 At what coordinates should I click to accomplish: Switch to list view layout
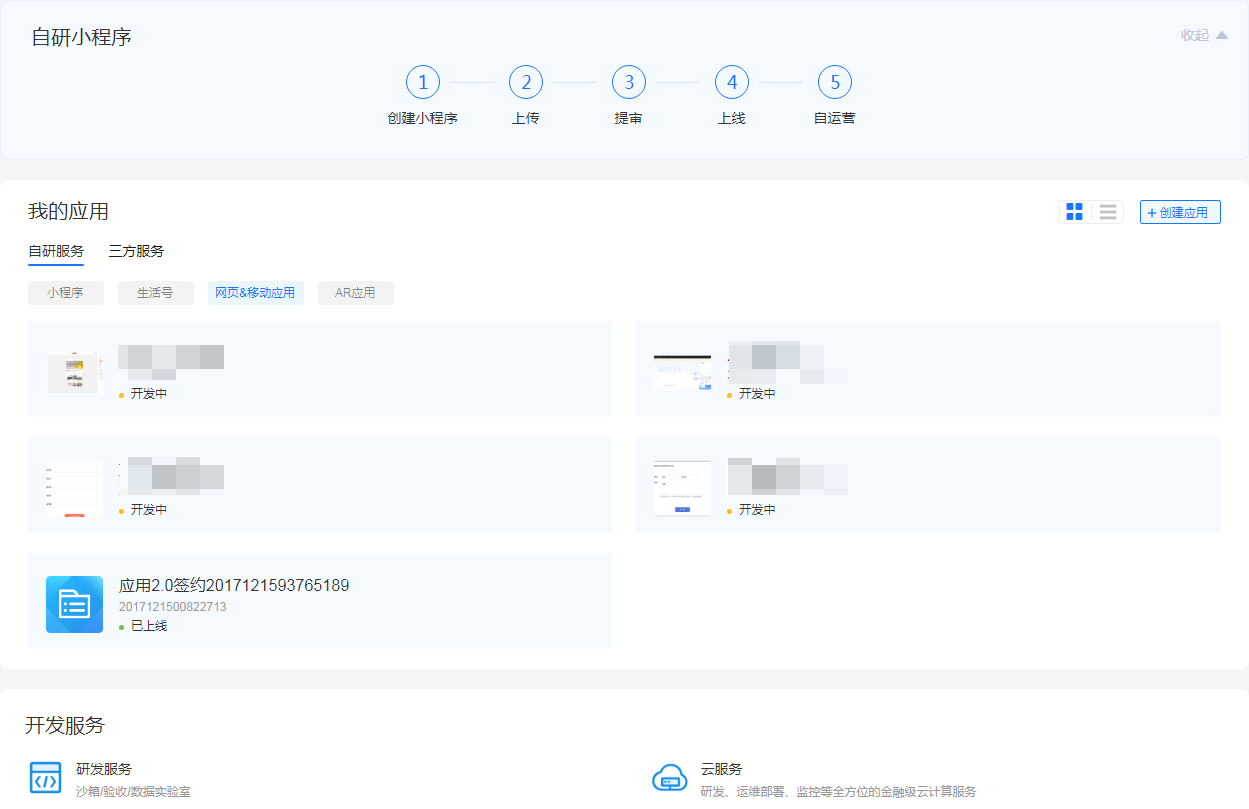point(1107,212)
